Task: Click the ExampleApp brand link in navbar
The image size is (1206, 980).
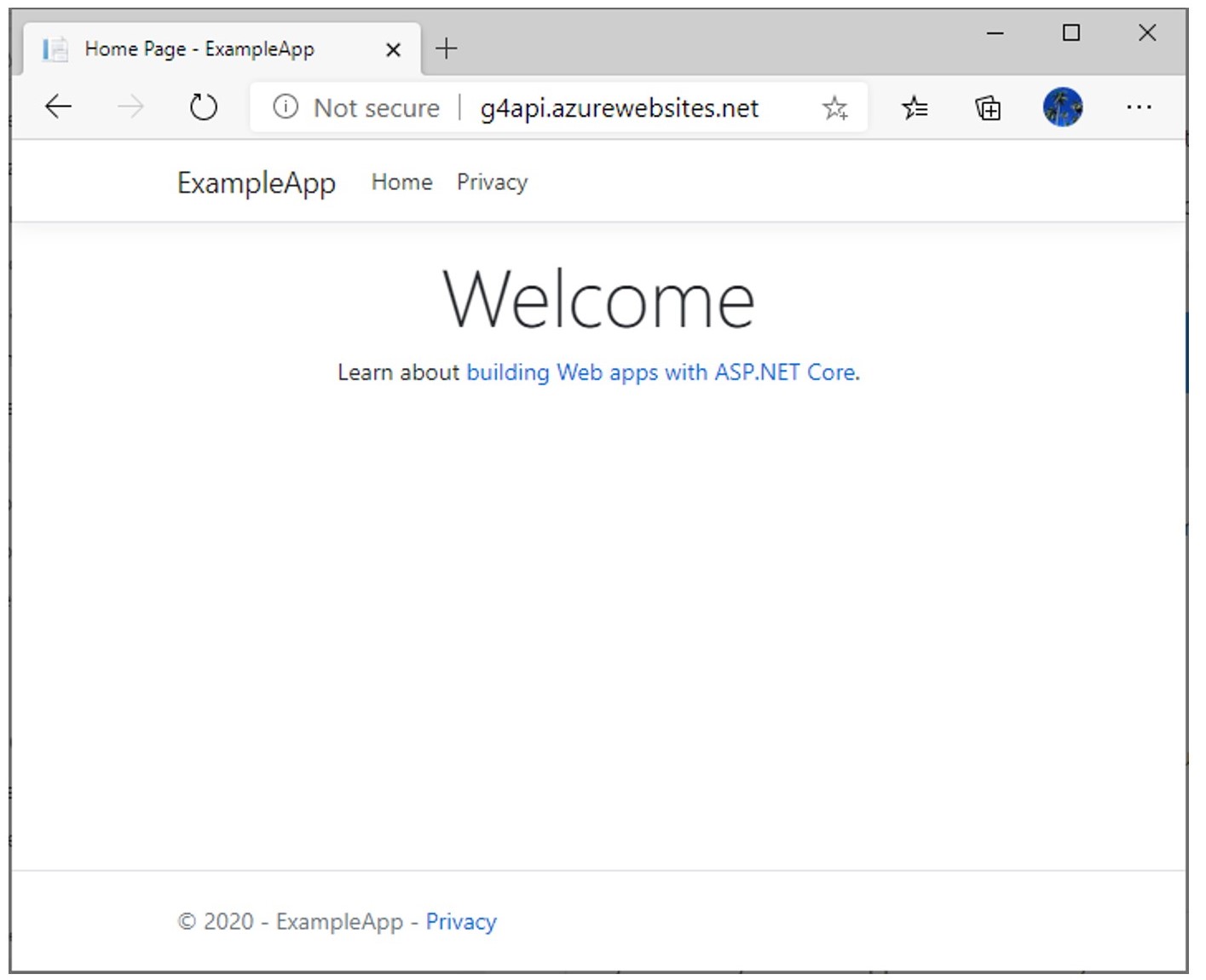Action: click(x=256, y=183)
